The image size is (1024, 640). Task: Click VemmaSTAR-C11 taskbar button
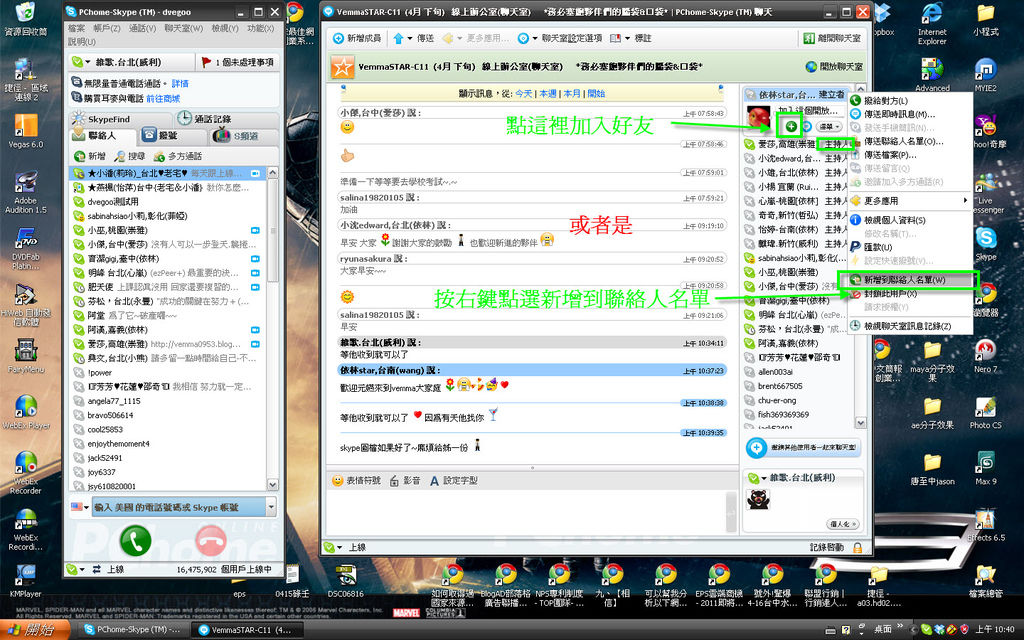pyautogui.click(x=246, y=630)
